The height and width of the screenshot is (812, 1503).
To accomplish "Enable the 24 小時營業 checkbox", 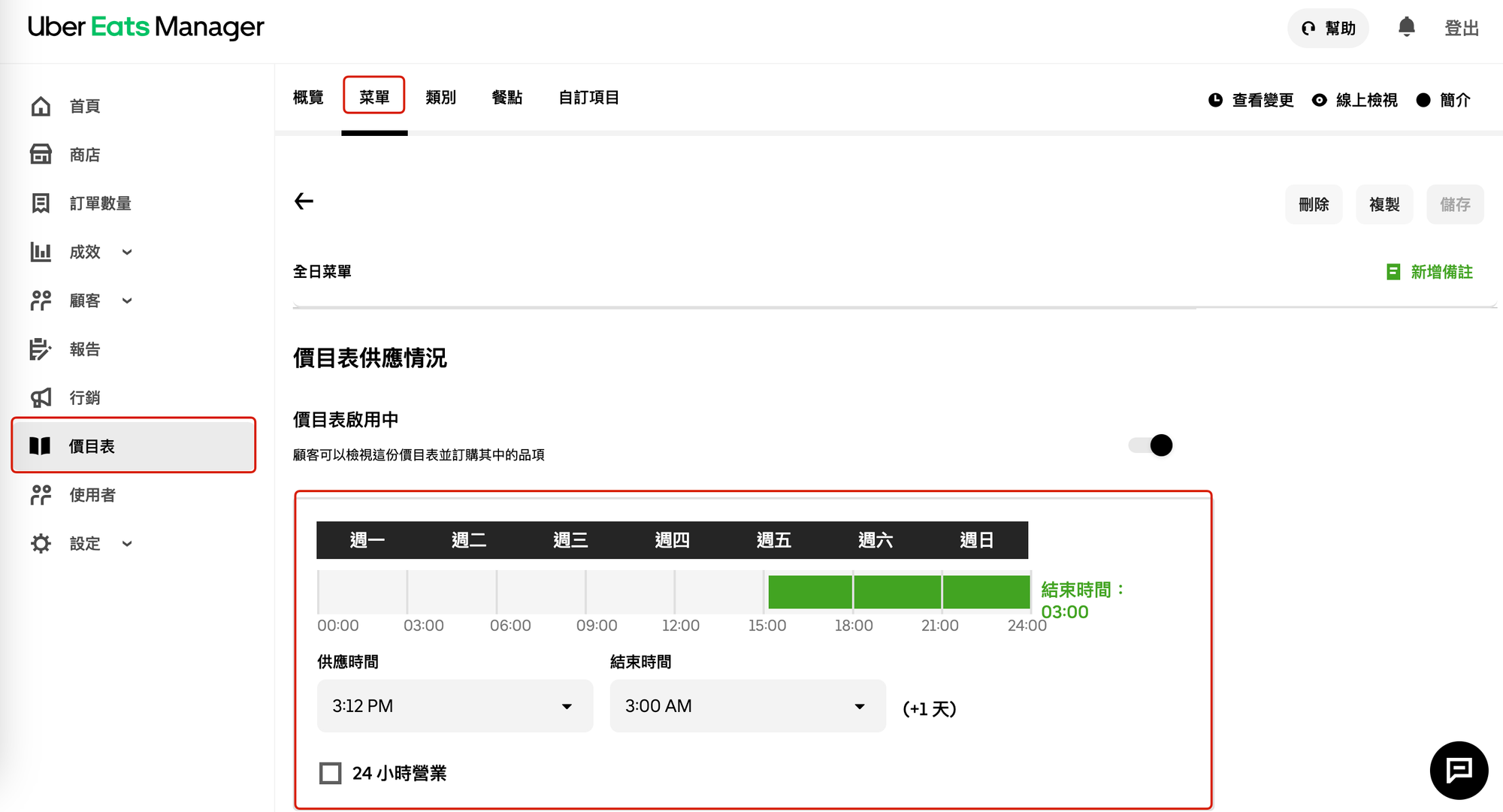I will coord(330,772).
